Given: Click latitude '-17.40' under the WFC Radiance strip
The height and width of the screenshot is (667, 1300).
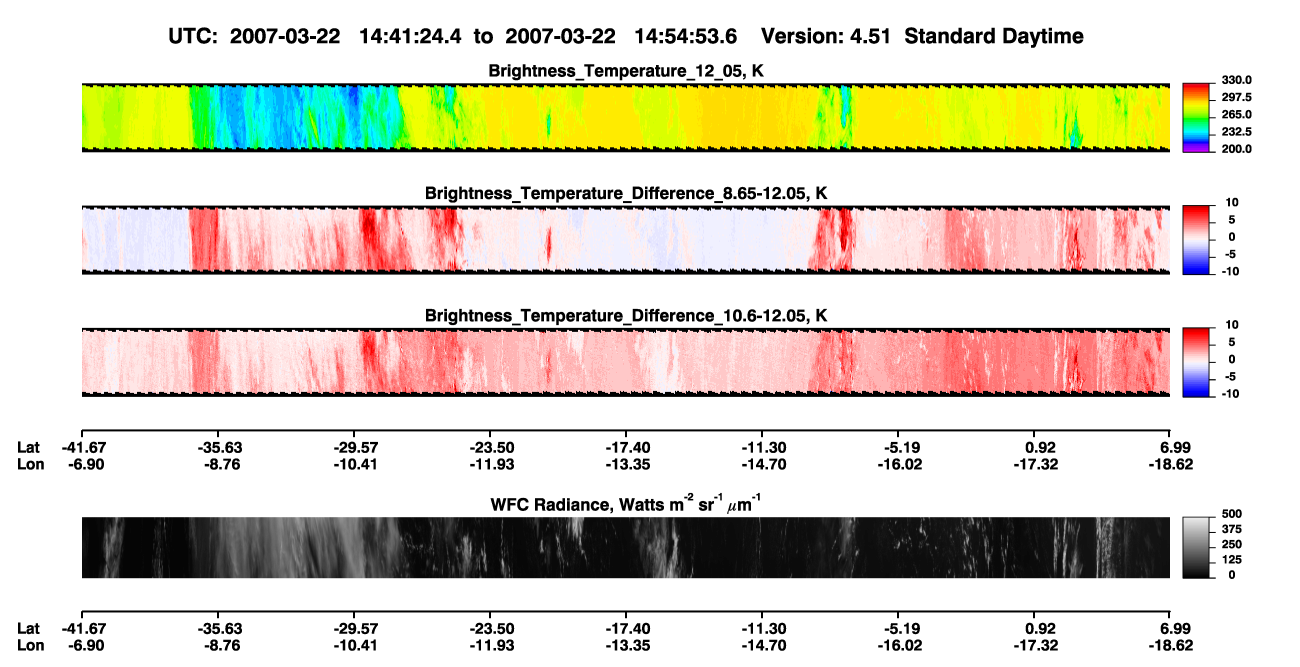Looking at the screenshot, I should 629,629.
